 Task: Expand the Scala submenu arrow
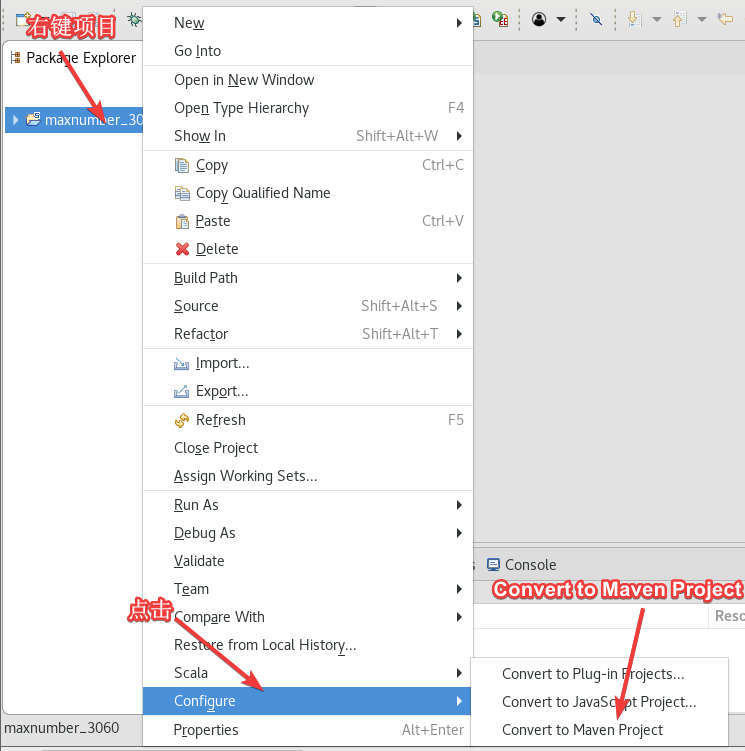click(459, 673)
